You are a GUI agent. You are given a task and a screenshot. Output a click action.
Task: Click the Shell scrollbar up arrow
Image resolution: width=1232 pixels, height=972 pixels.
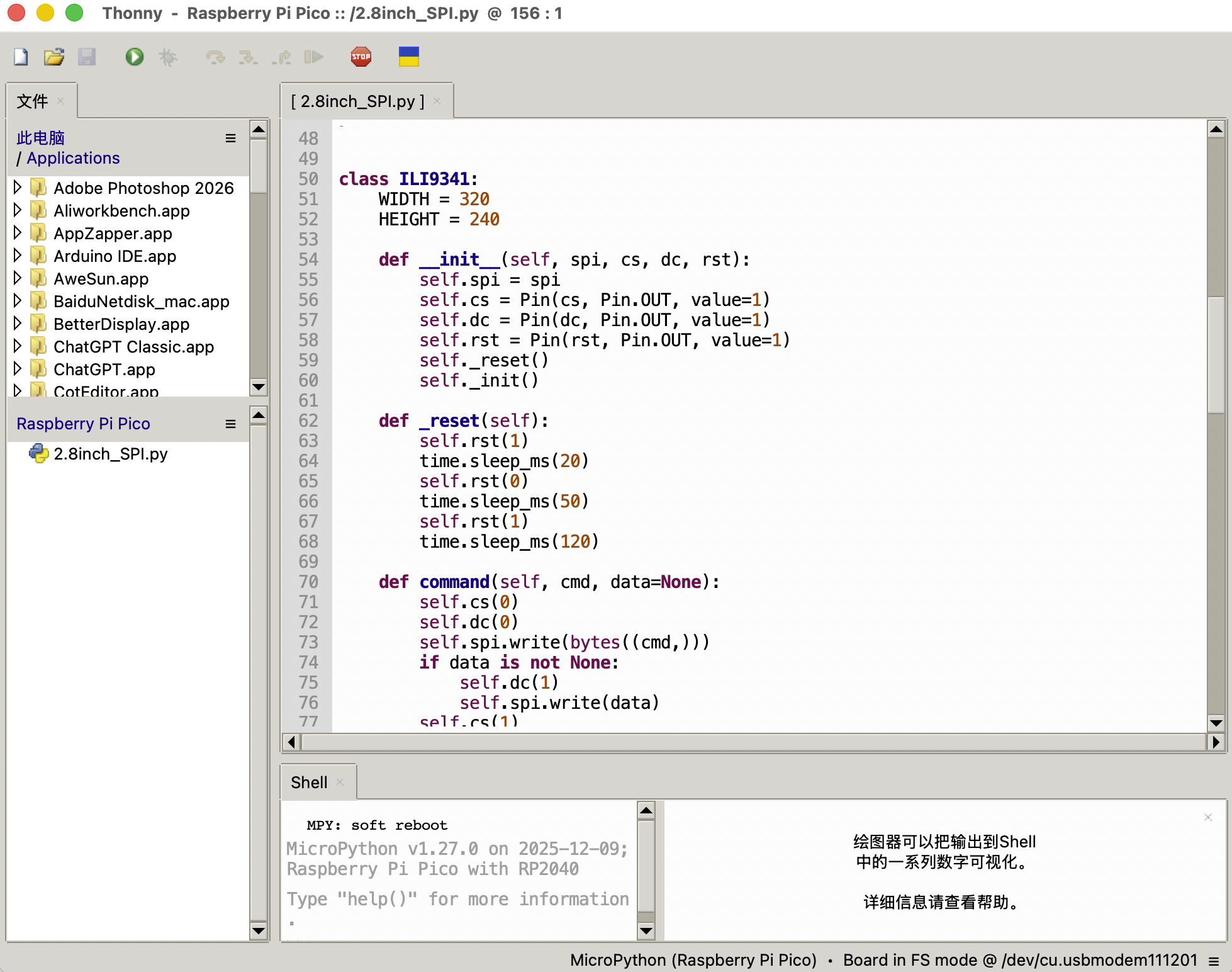click(x=646, y=810)
